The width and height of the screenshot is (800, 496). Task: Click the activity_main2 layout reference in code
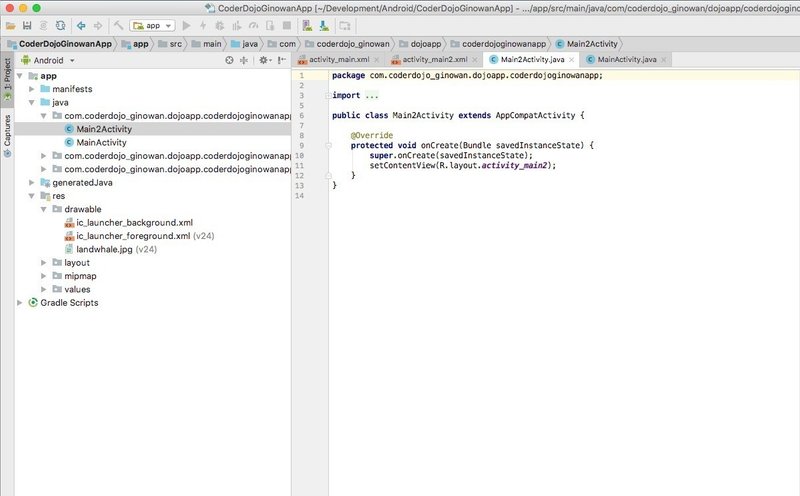coord(514,165)
